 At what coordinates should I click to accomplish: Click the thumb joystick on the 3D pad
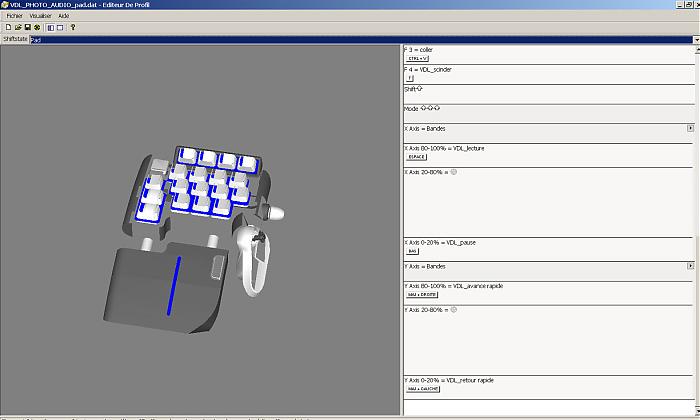point(277,211)
